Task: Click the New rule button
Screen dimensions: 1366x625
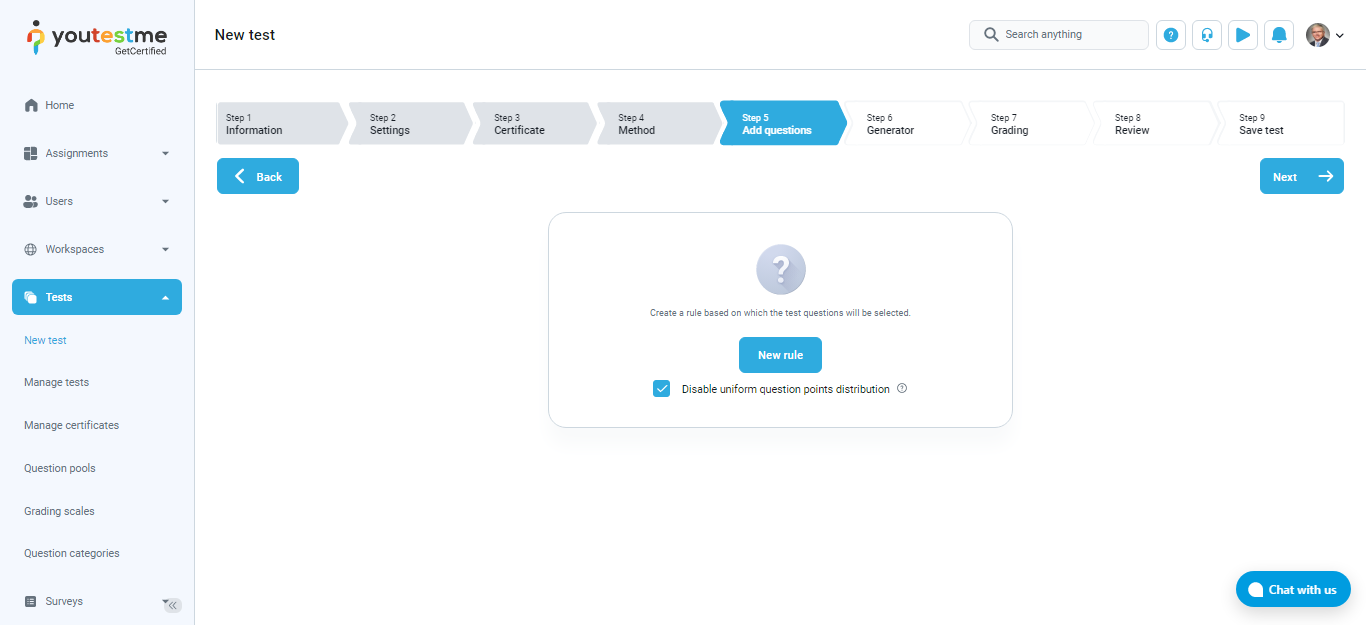Action: point(780,355)
